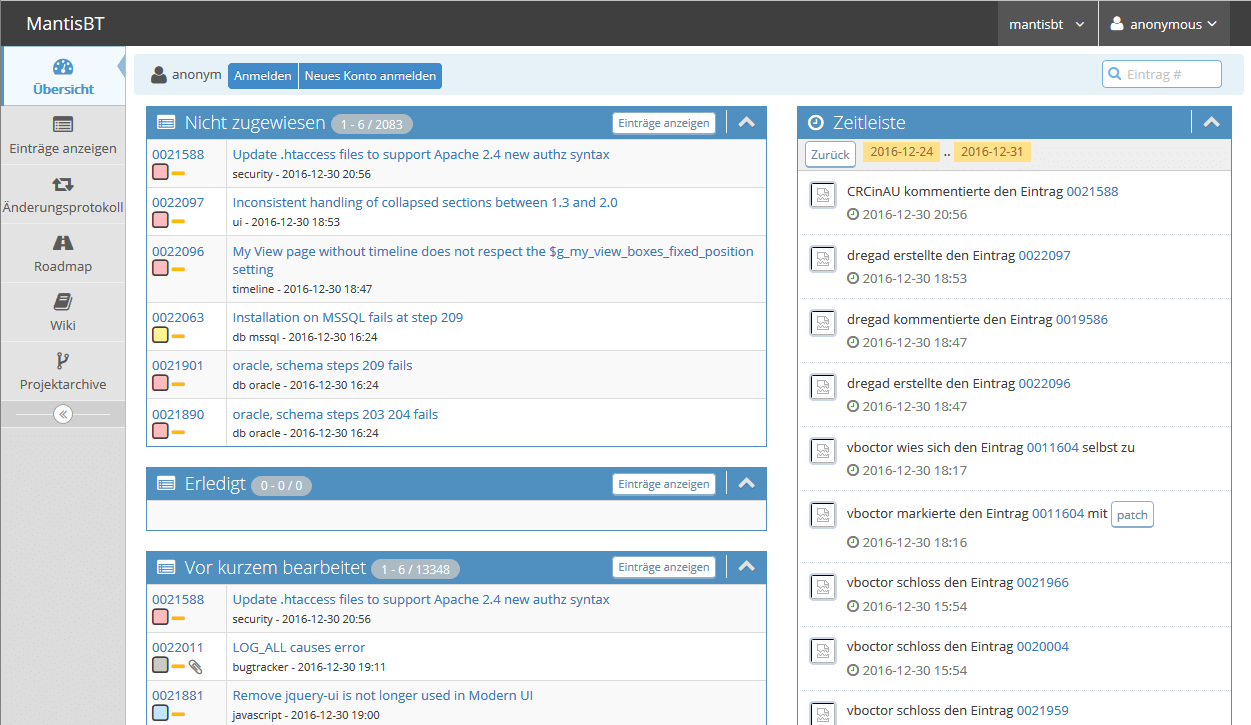The image size is (1251, 725).
Task: Click the user icon in the anonymous menu
Action: (x=1117, y=24)
